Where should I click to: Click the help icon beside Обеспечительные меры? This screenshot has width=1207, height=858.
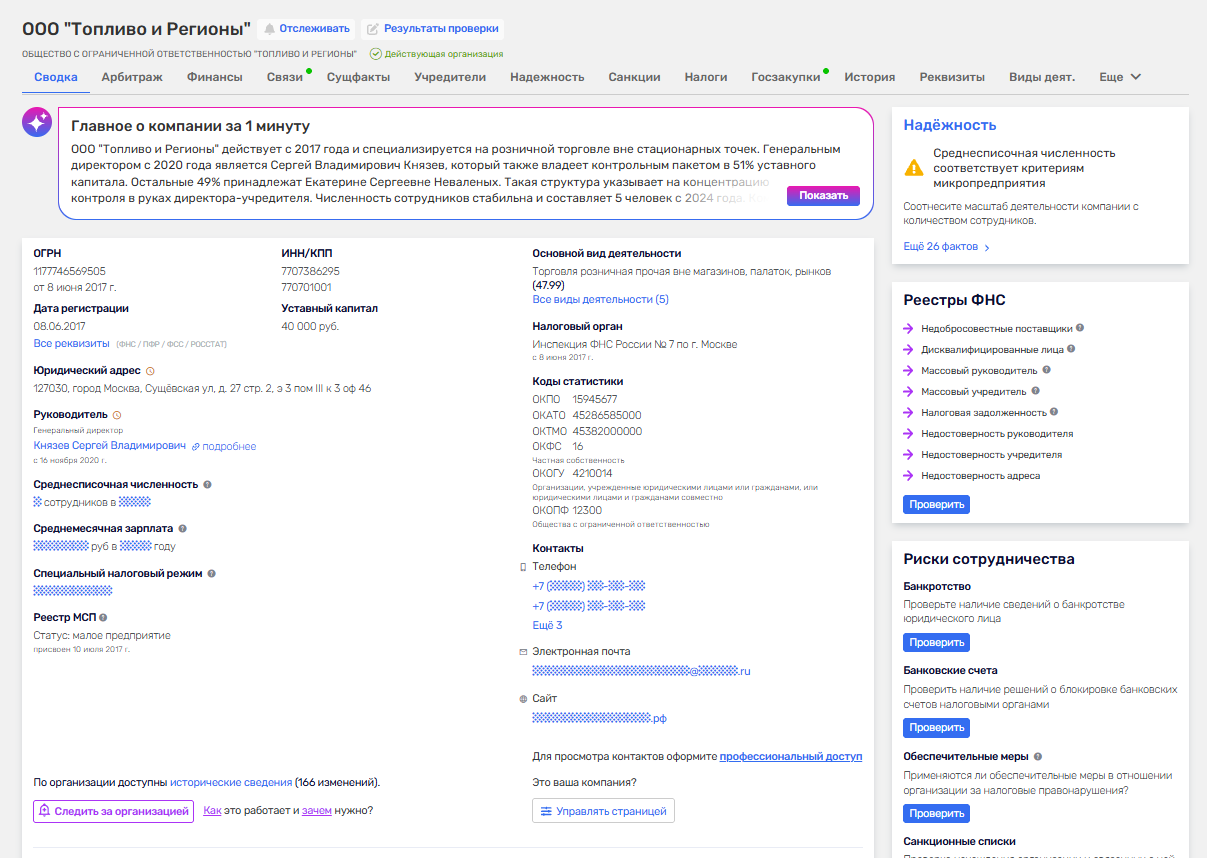pyautogui.click(x=1038, y=757)
